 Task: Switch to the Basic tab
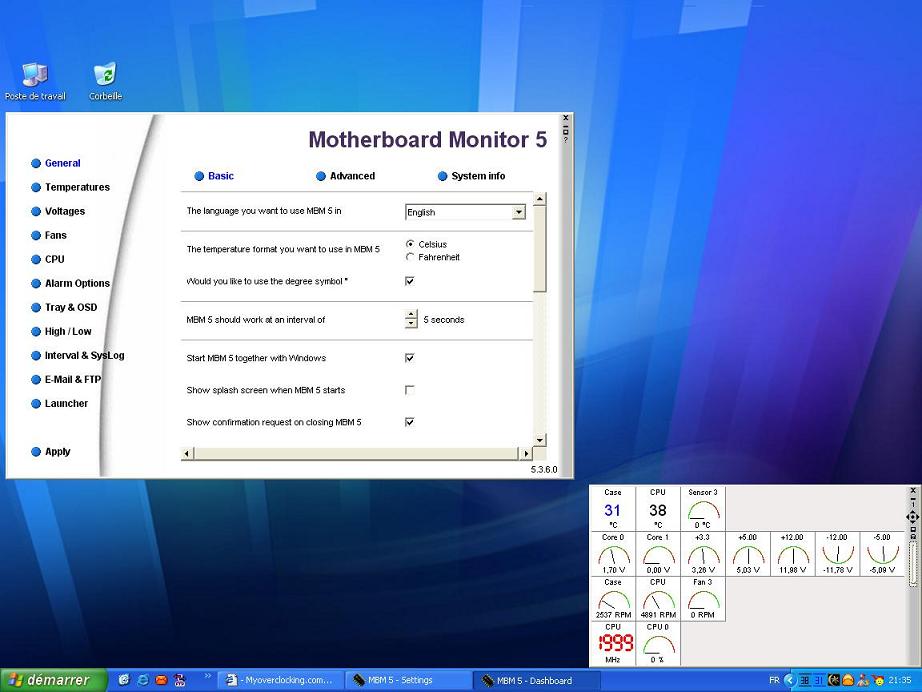coord(214,176)
